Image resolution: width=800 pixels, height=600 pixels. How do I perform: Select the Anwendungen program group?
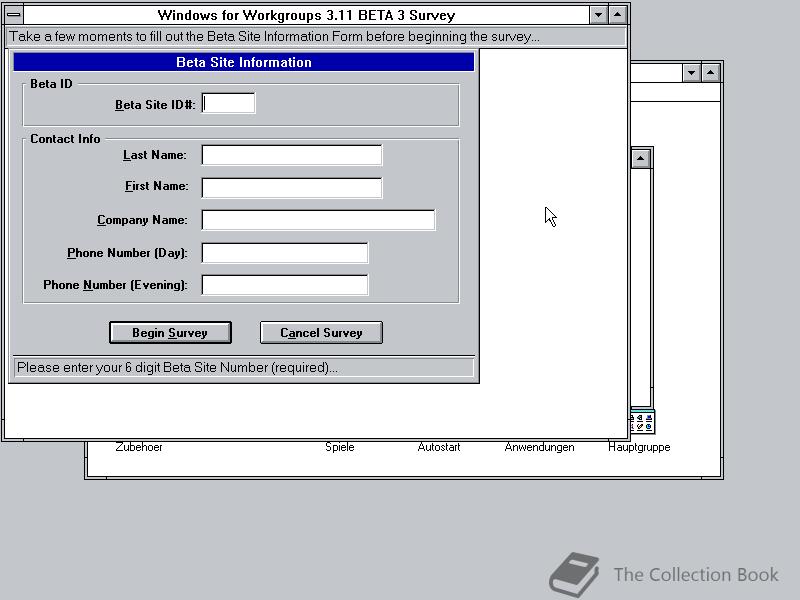[539, 447]
